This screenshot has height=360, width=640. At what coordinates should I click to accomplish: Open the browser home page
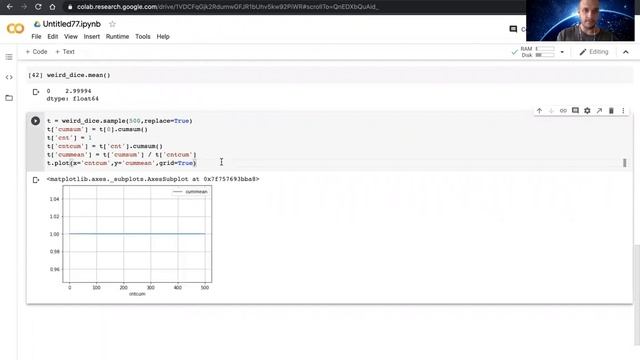[52, 7]
